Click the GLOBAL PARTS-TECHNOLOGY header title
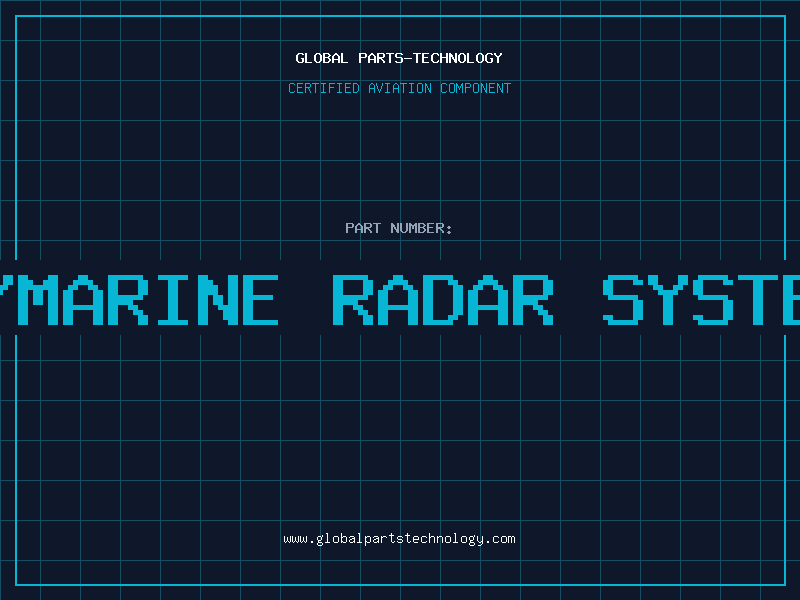 click(x=399, y=58)
